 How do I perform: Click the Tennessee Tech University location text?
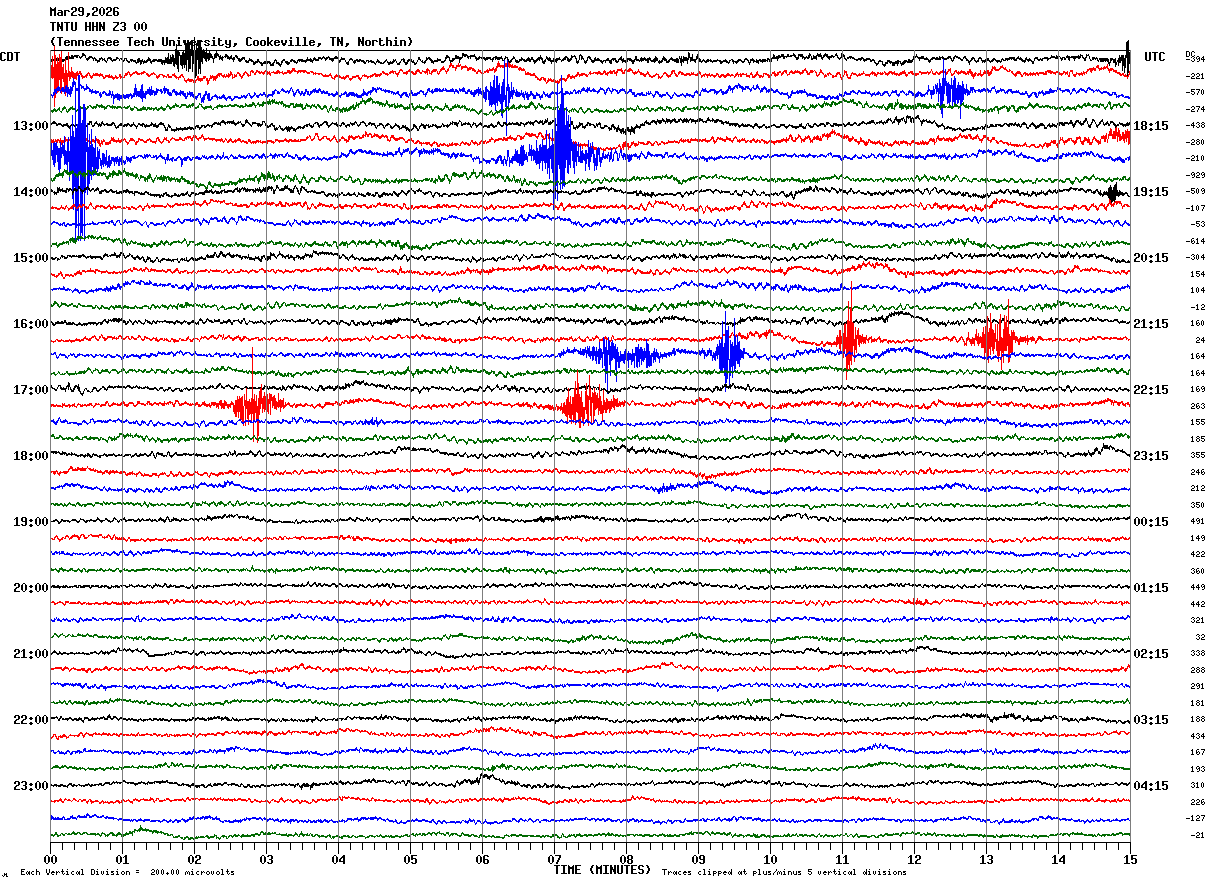231,42
